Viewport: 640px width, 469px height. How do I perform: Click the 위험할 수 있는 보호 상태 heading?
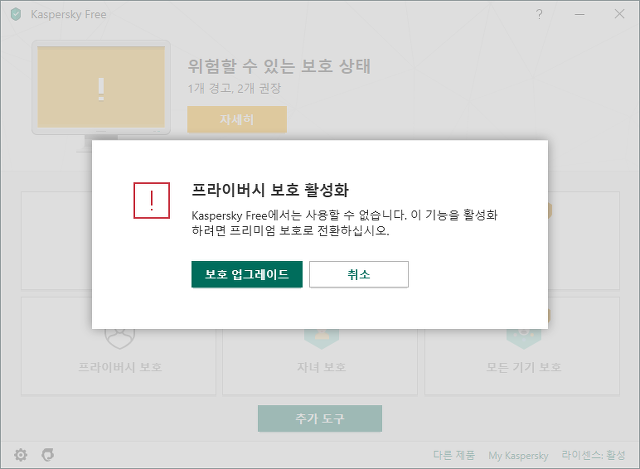(279, 66)
